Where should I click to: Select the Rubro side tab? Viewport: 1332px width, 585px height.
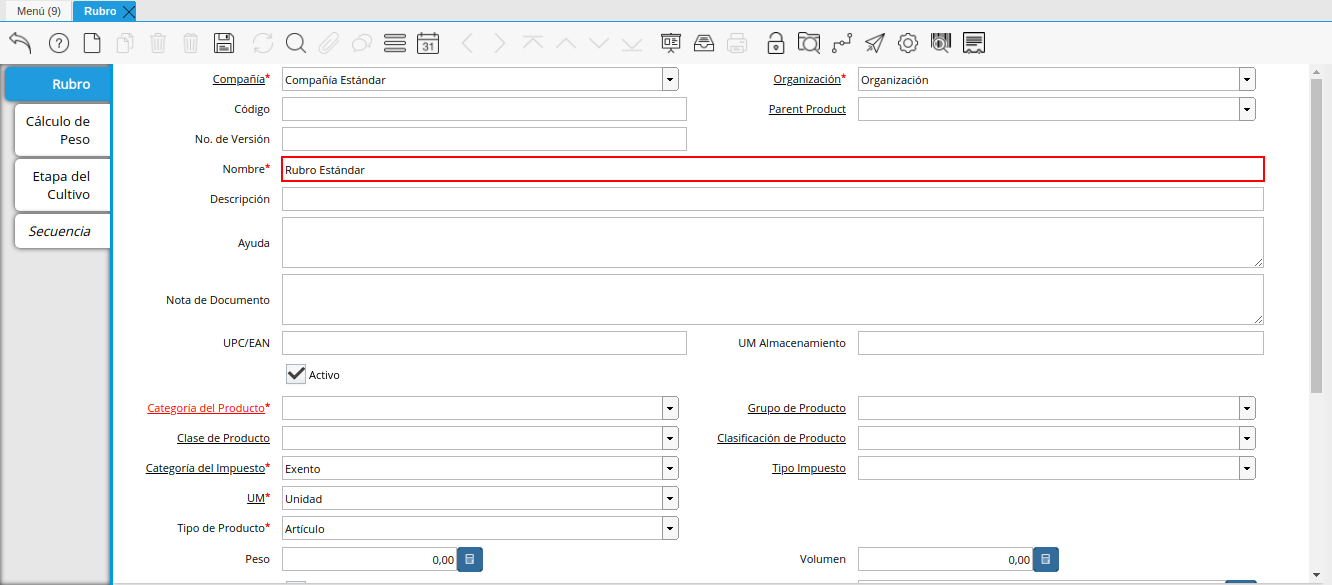point(58,84)
